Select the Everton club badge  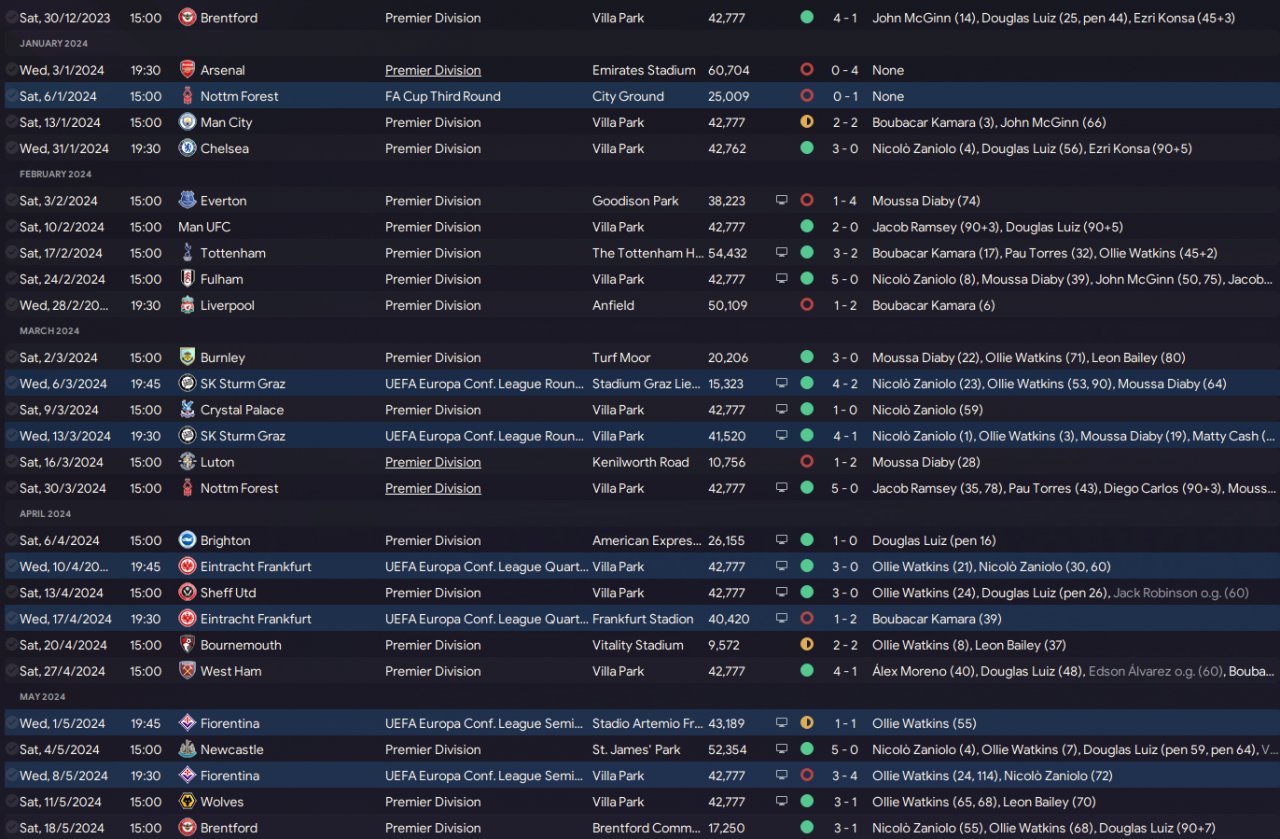[x=187, y=200]
